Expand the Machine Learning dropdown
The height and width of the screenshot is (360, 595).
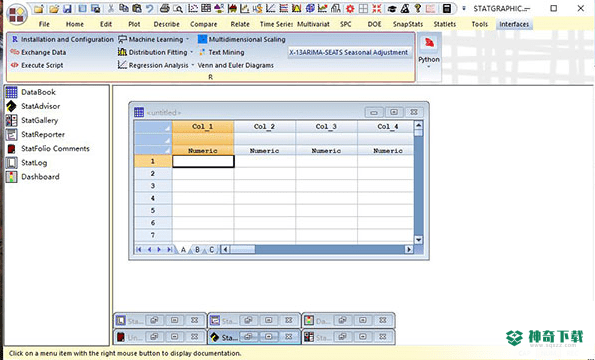coord(153,39)
